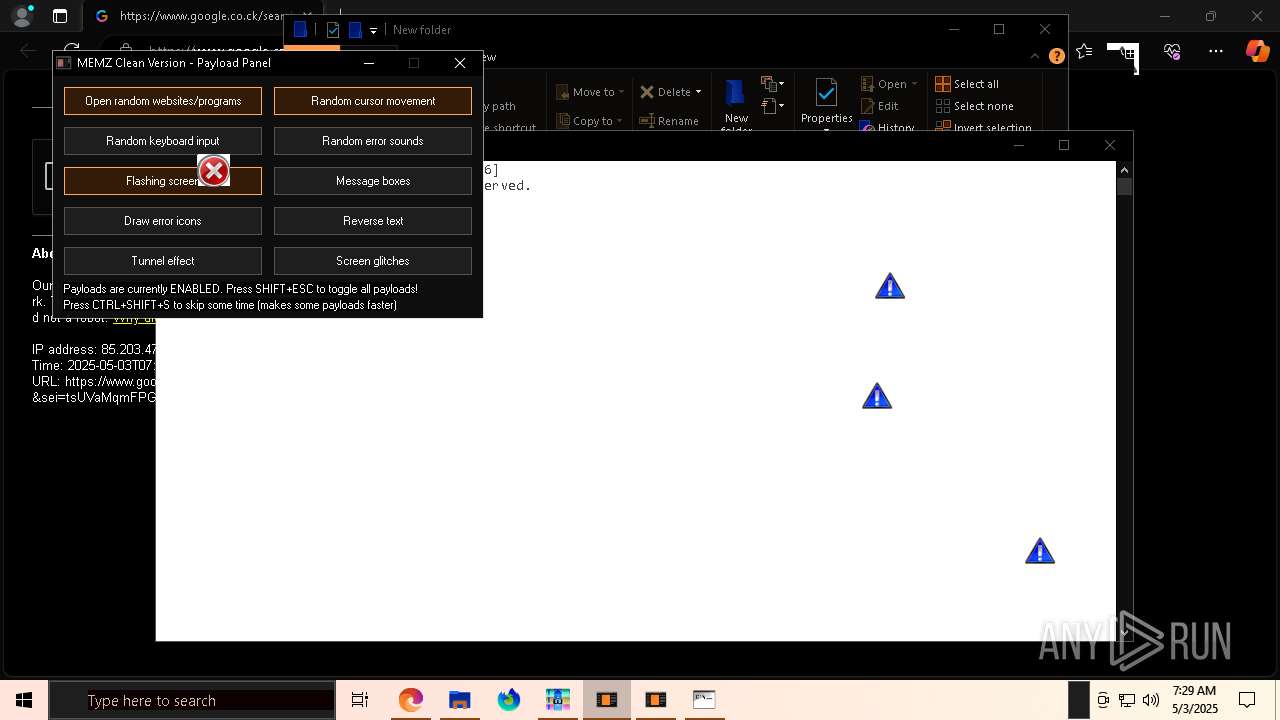
Task: Open Edge favorites star icon
Action: tap(1084, 51)
